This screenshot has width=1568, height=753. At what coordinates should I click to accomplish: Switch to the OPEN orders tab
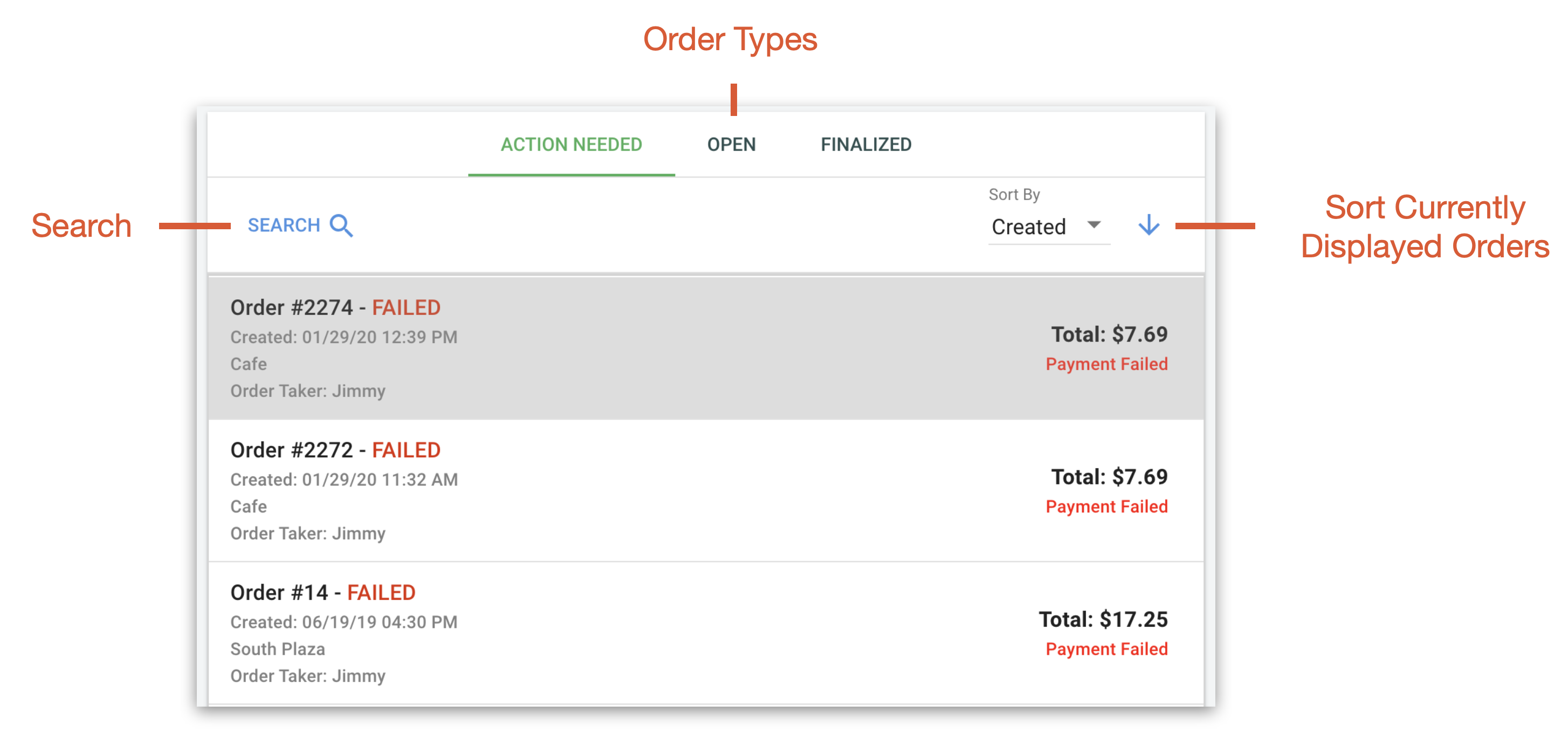click(731, 144)
